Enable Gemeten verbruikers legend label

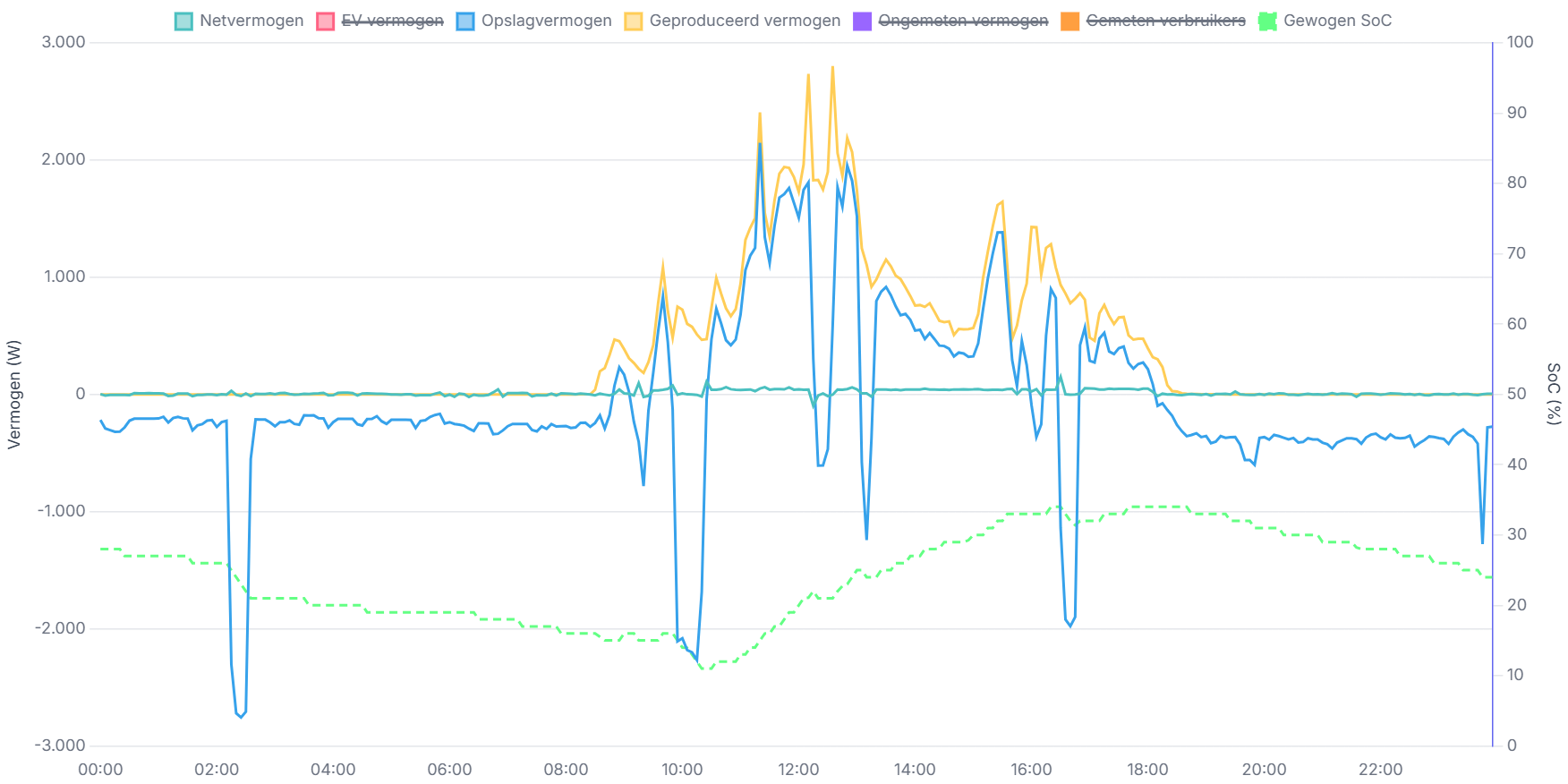click(1165, 21)
